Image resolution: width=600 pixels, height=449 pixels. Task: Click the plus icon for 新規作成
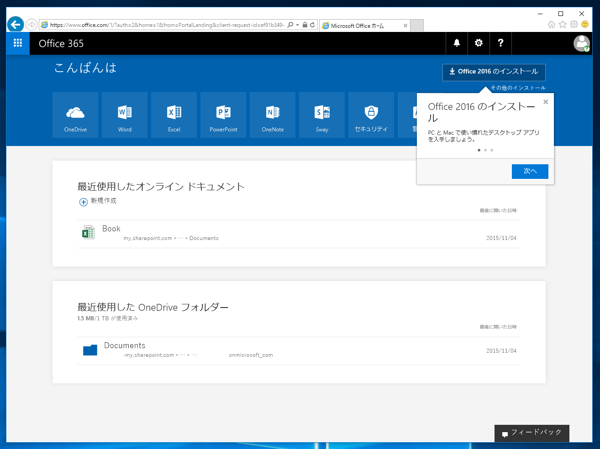coord(83,202)
